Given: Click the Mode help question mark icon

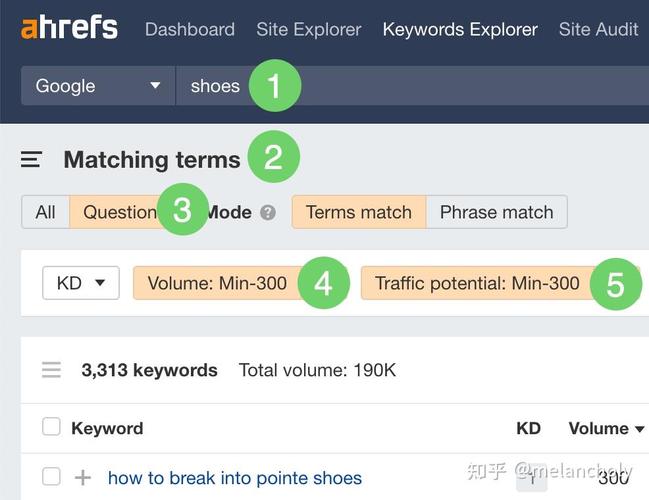Looking at the screenshot, I should 268,213.
